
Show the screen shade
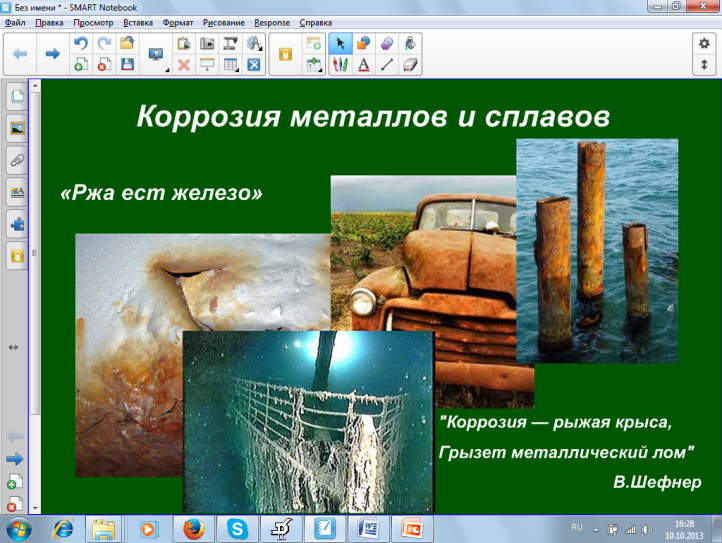tap(207, 64)
